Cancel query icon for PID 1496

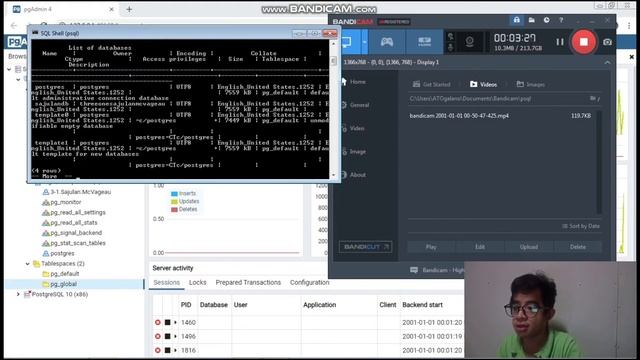coord(158,336)
